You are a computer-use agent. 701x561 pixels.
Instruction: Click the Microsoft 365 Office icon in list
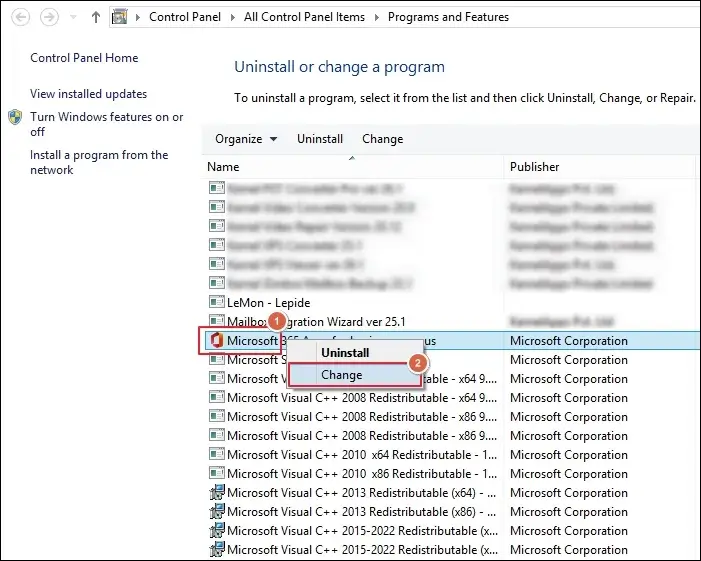coord(217,341)
